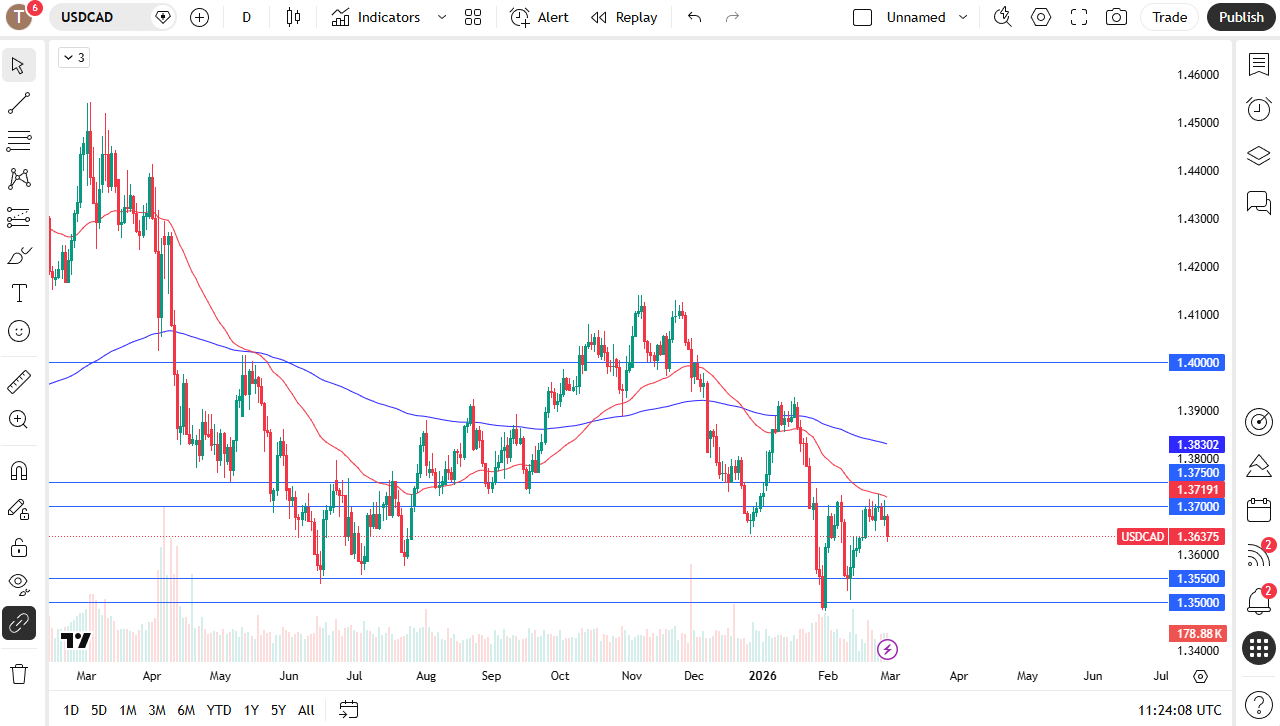Open the D interval selector
The height and width of the screenshot is (726, 1280).
[x=246, y=17]
